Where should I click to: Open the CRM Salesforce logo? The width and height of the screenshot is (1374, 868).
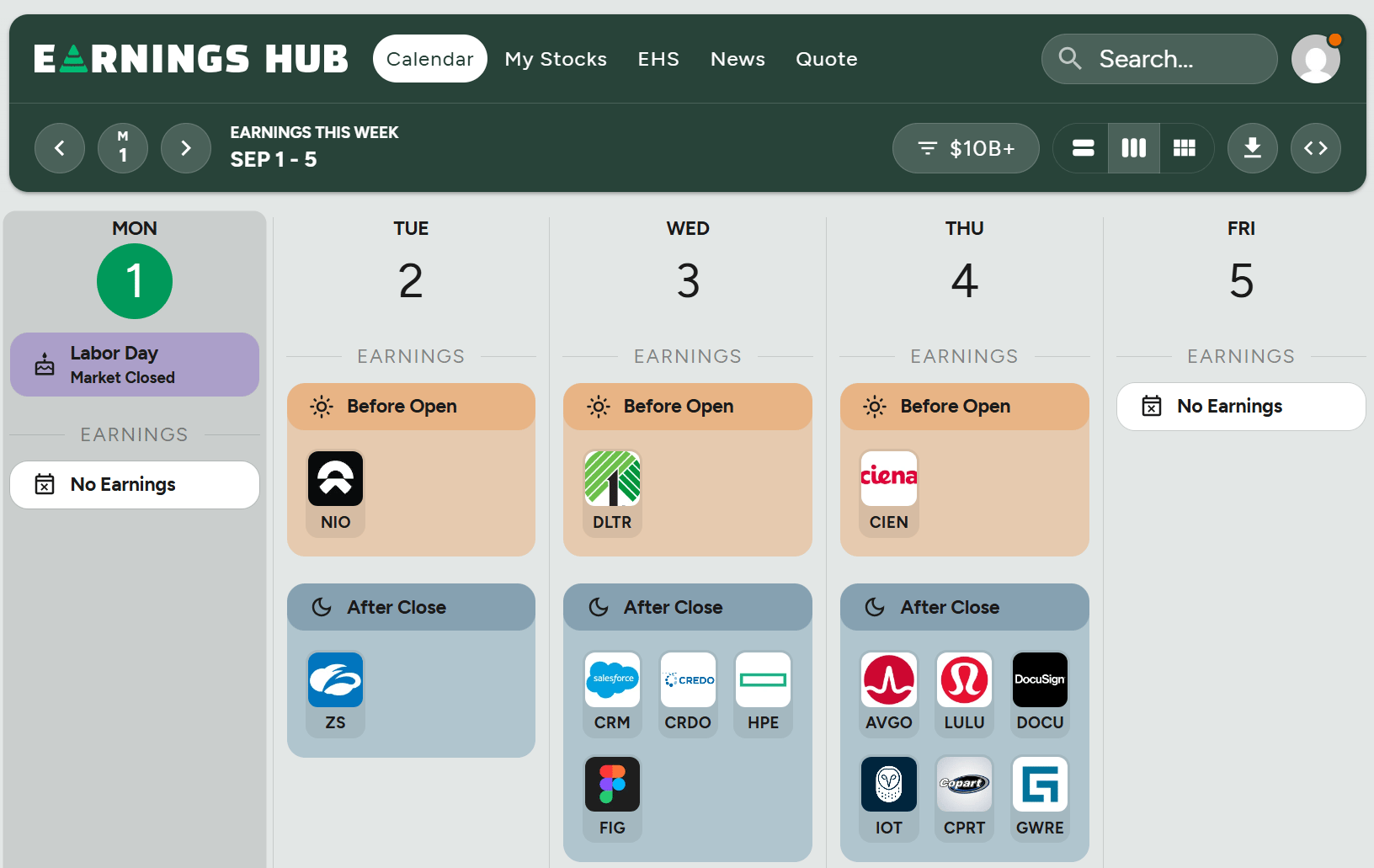tap(612, 679)
